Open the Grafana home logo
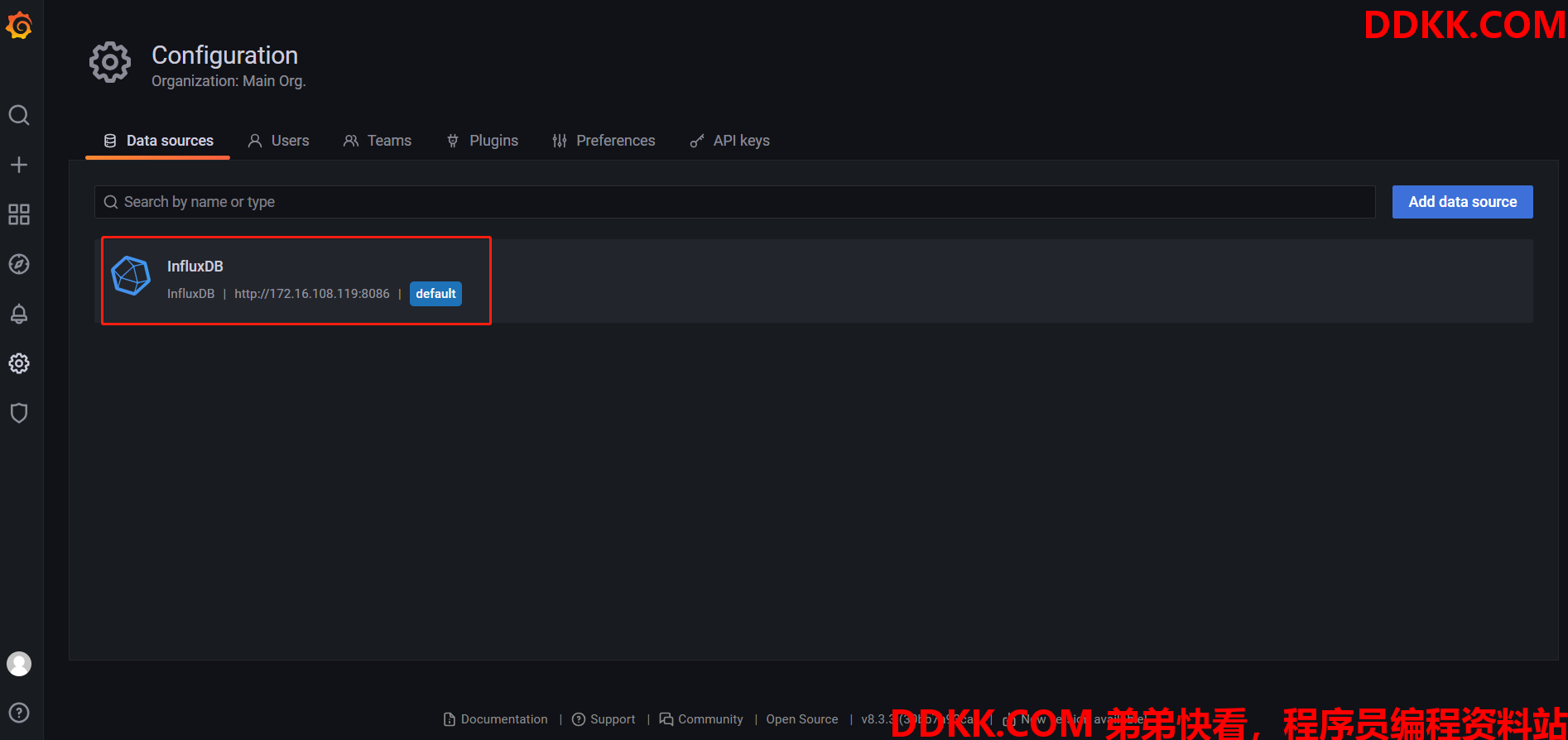Screen dimensions: 1568x740 [x=19, y=26]
